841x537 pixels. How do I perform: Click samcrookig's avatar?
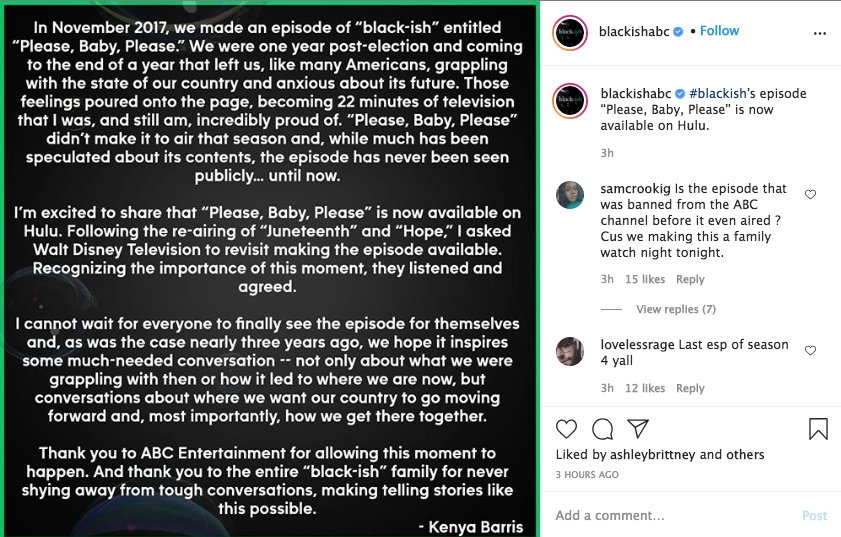570,195
